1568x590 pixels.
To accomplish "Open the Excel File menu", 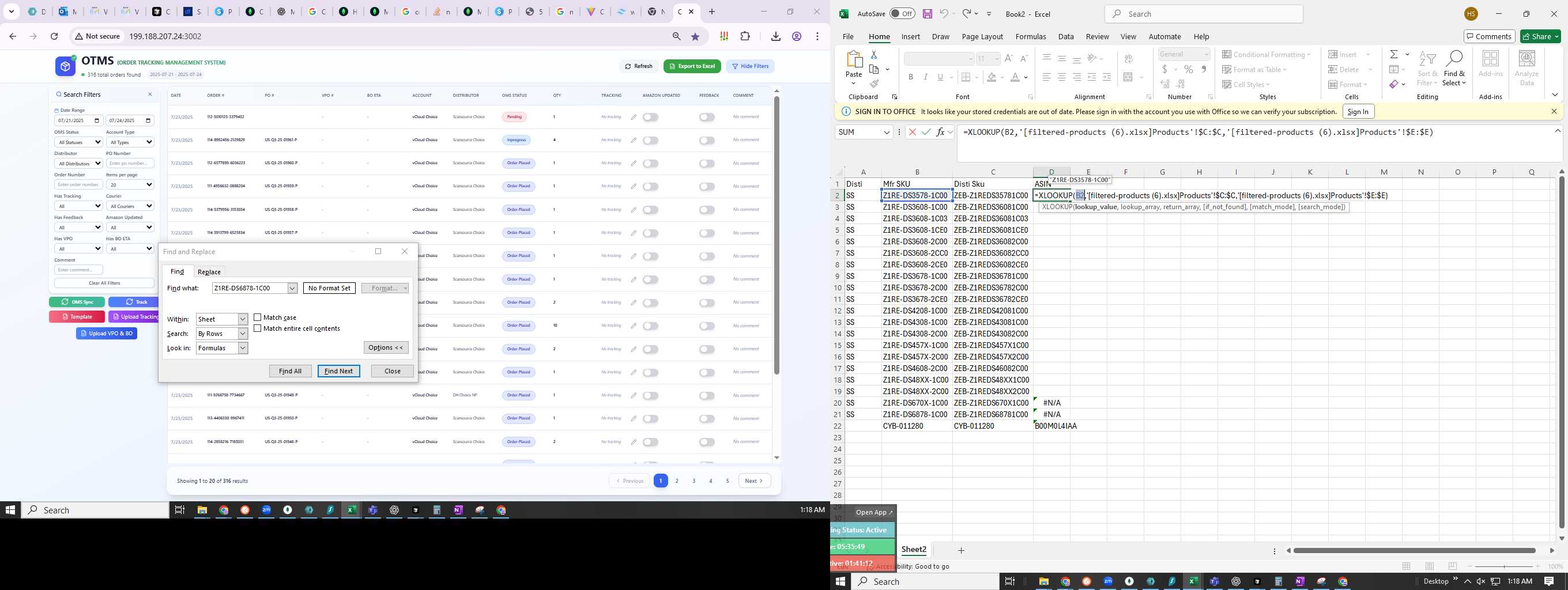I will pyautogui.click(x=848, y=36).
